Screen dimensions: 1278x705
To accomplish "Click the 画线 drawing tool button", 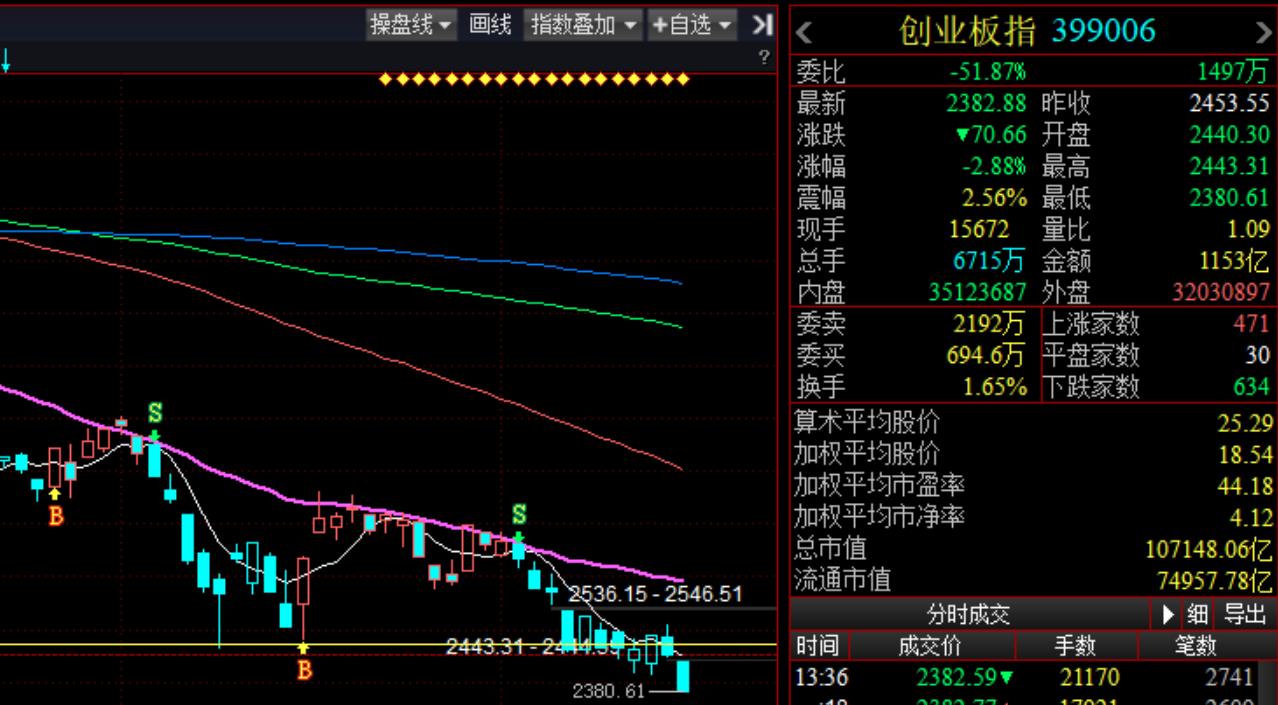I will (x=490, y=25).
